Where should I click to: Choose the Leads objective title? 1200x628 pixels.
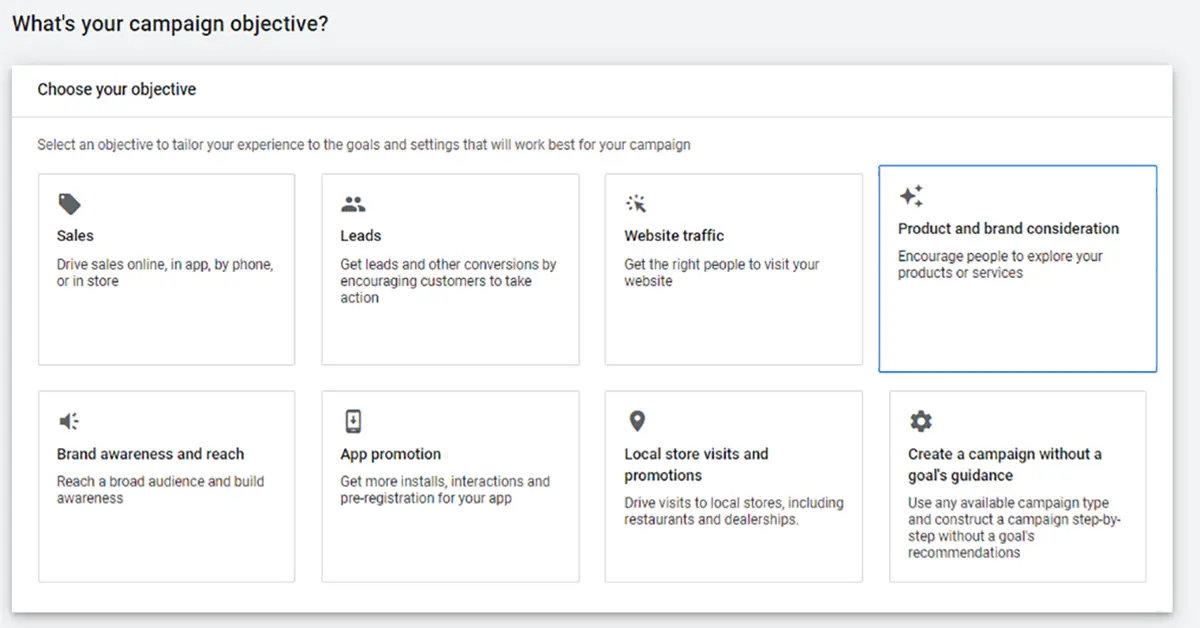360,236
